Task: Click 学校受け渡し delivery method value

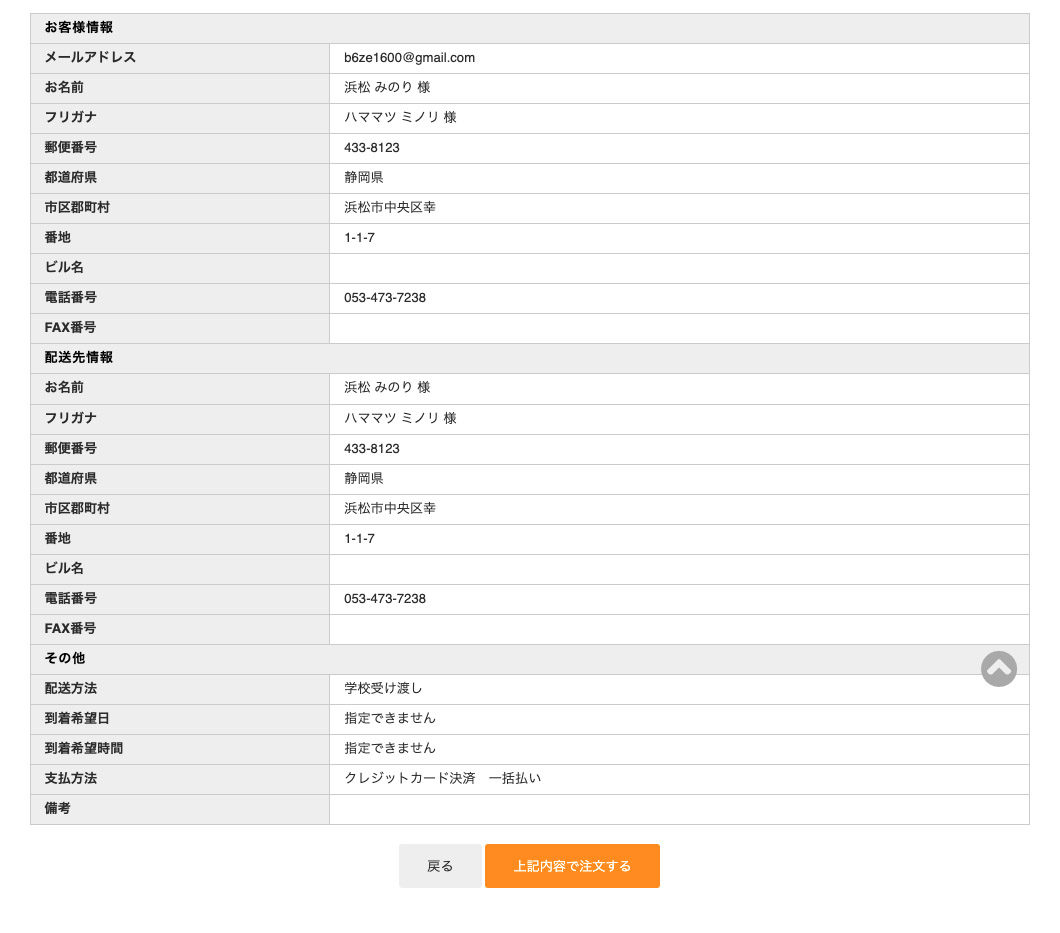Action: click(384, 689)
